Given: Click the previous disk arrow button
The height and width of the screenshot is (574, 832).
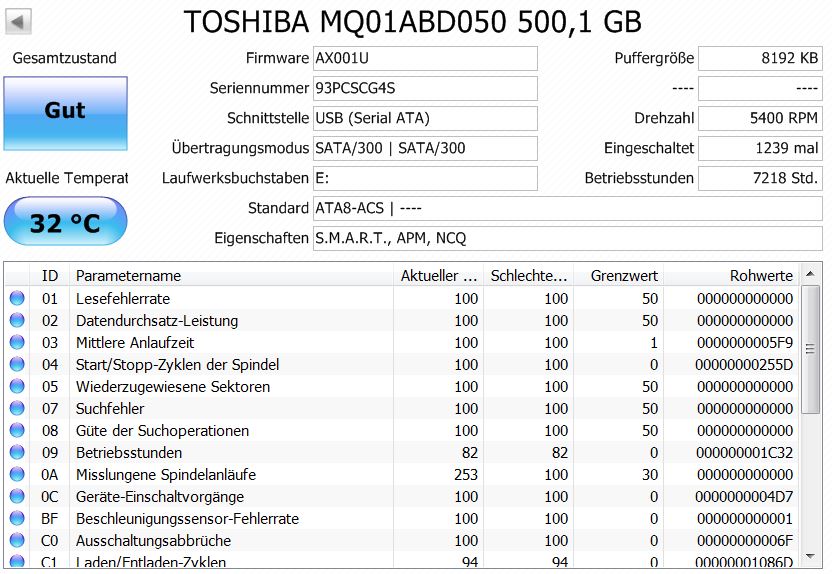Looking at the screenshot, I should [19, 21].
